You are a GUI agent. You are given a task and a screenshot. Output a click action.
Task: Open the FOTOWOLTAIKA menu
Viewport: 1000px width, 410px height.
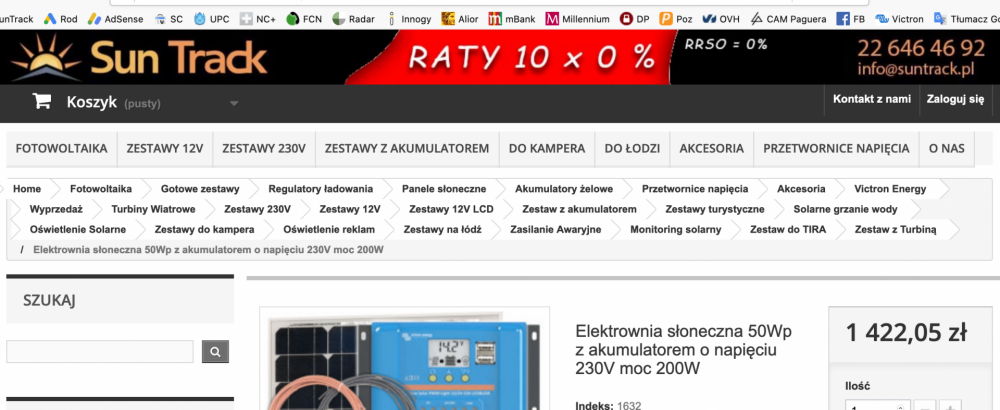(x=61, y=149)
